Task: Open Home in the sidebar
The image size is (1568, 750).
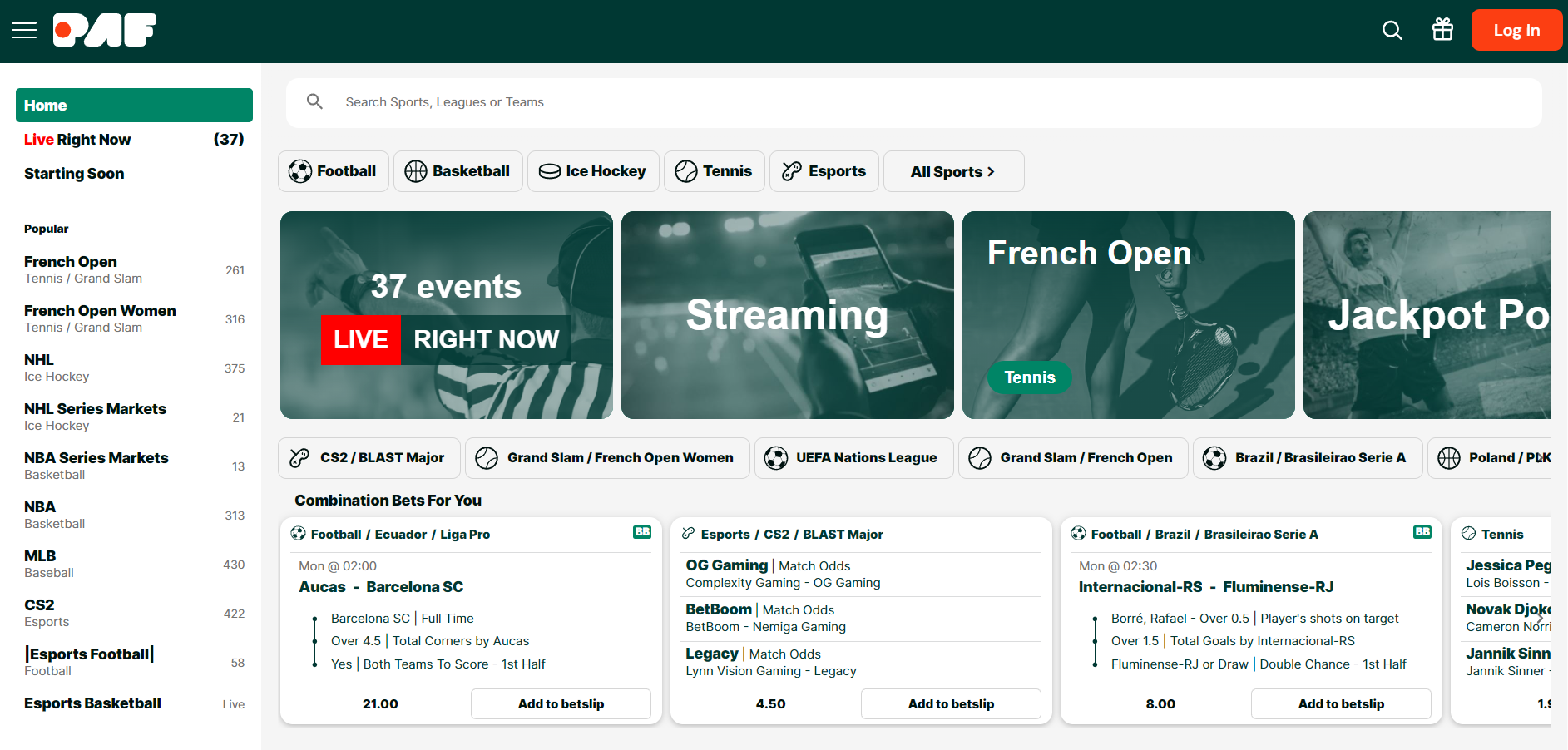Action: point(134,106)
